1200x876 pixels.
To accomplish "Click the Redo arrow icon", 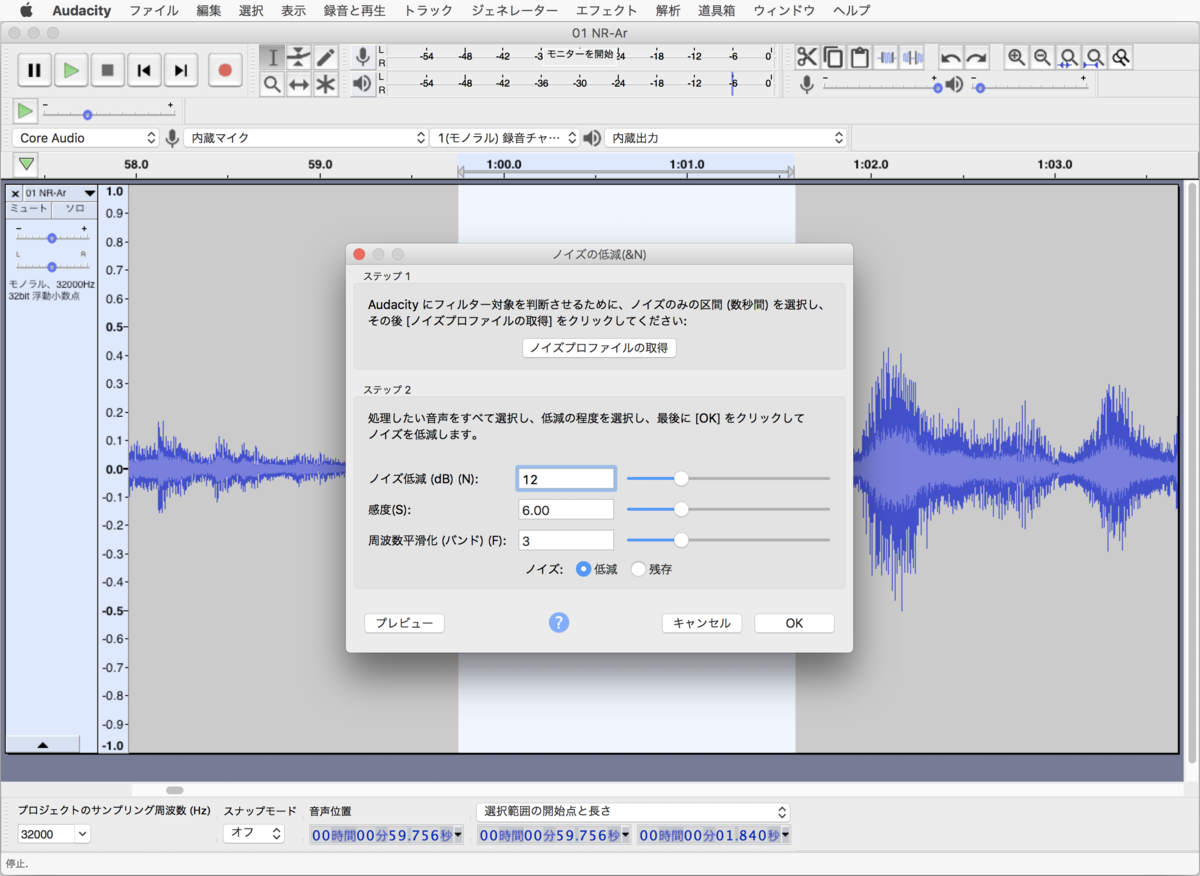I will (x=977, y=58).
